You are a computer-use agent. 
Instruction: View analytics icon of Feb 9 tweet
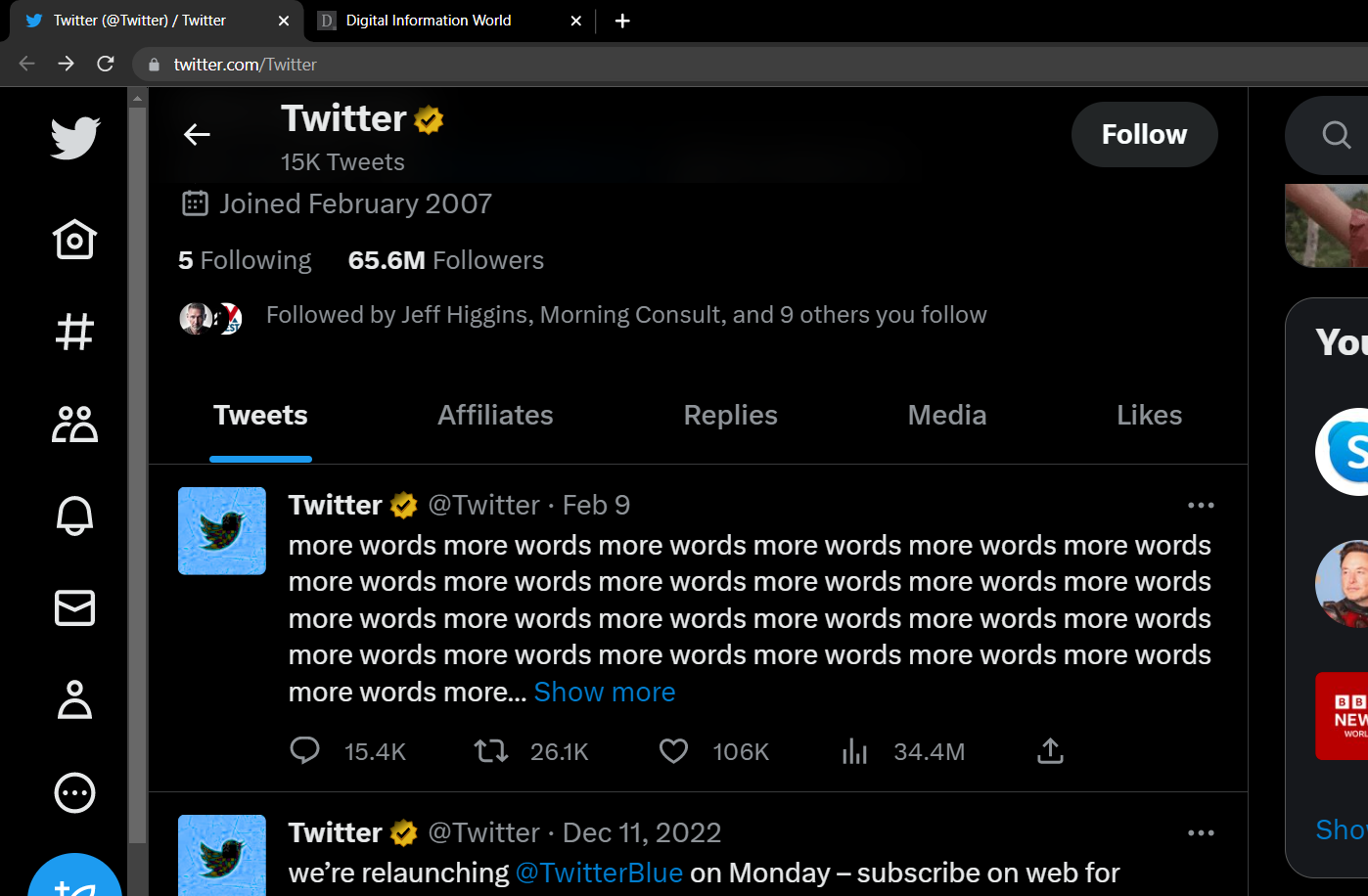tap(854, 750)
